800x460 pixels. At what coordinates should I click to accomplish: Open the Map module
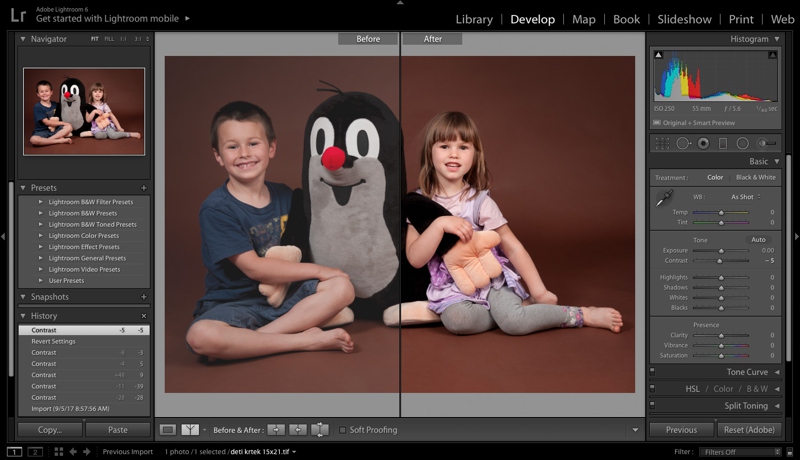point(584,19)
